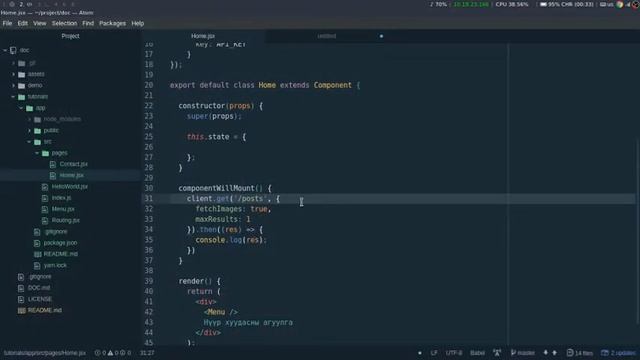Image resolution: width=640 pixels, height=360 pixels.
Task: Change UTF-8 file encoding
Action: tap(454, 353)
